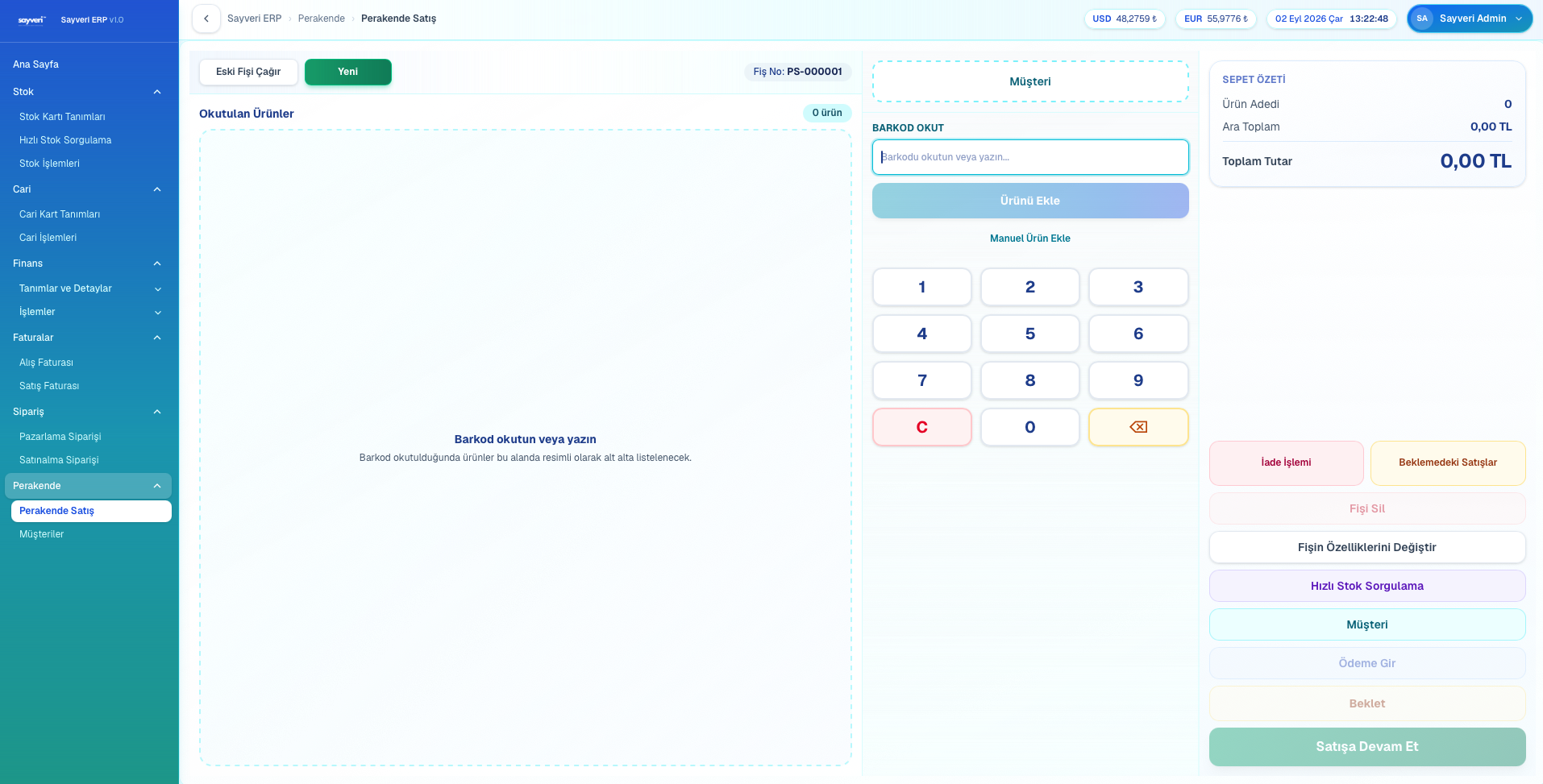Tap the red C clear key
1543x784 pixels.
[x=922, y=427]
